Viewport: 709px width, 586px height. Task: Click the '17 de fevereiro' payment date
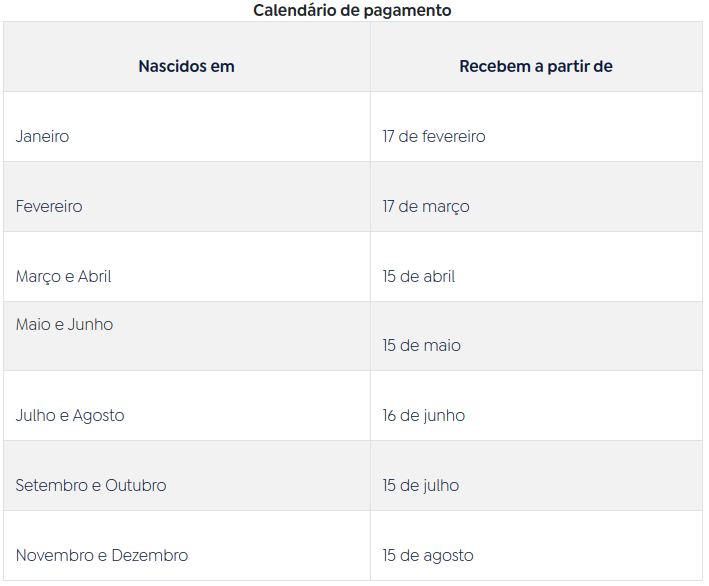tap(434, 137)
